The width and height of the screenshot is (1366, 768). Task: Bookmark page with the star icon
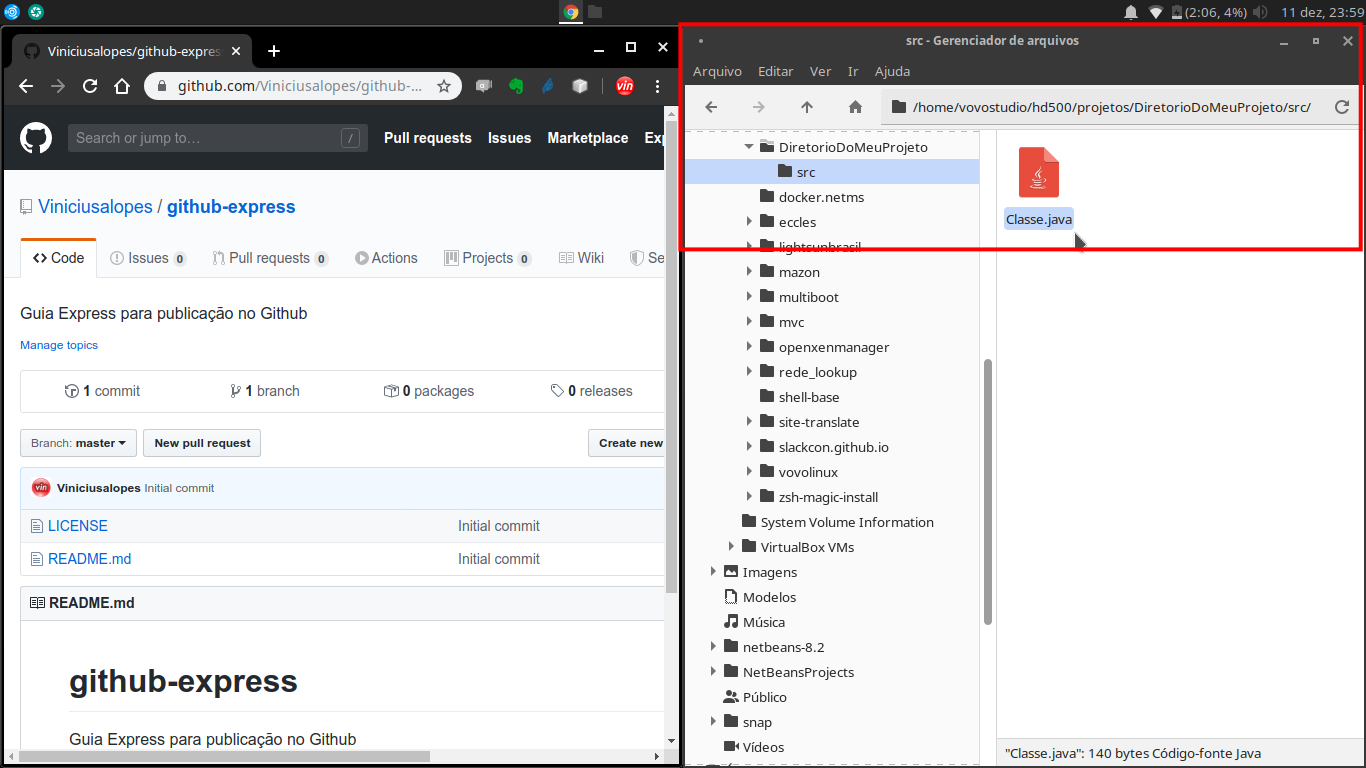(444, 86)
